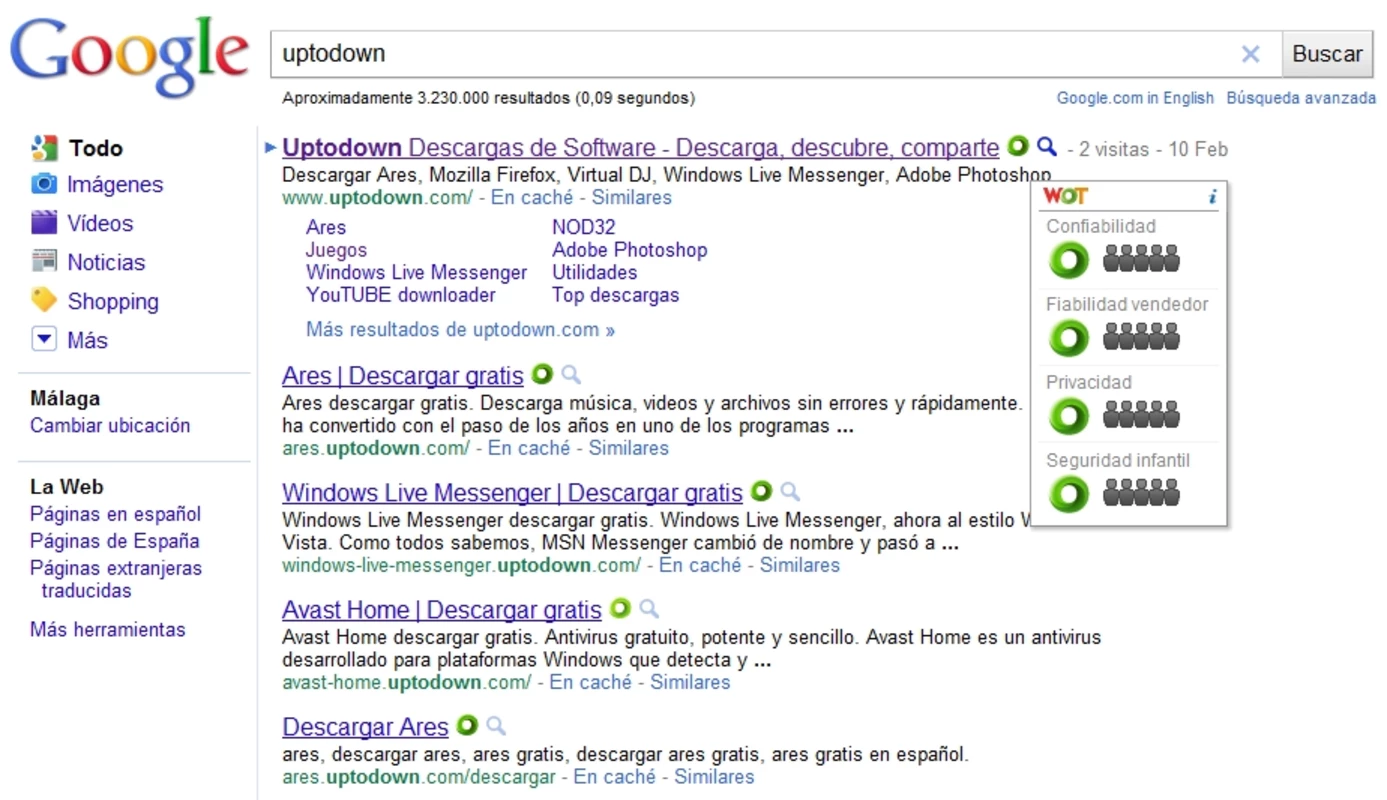Click the Imágenes camera icon
This screenshot has height=800, width=1387.
tap(44, 184)
